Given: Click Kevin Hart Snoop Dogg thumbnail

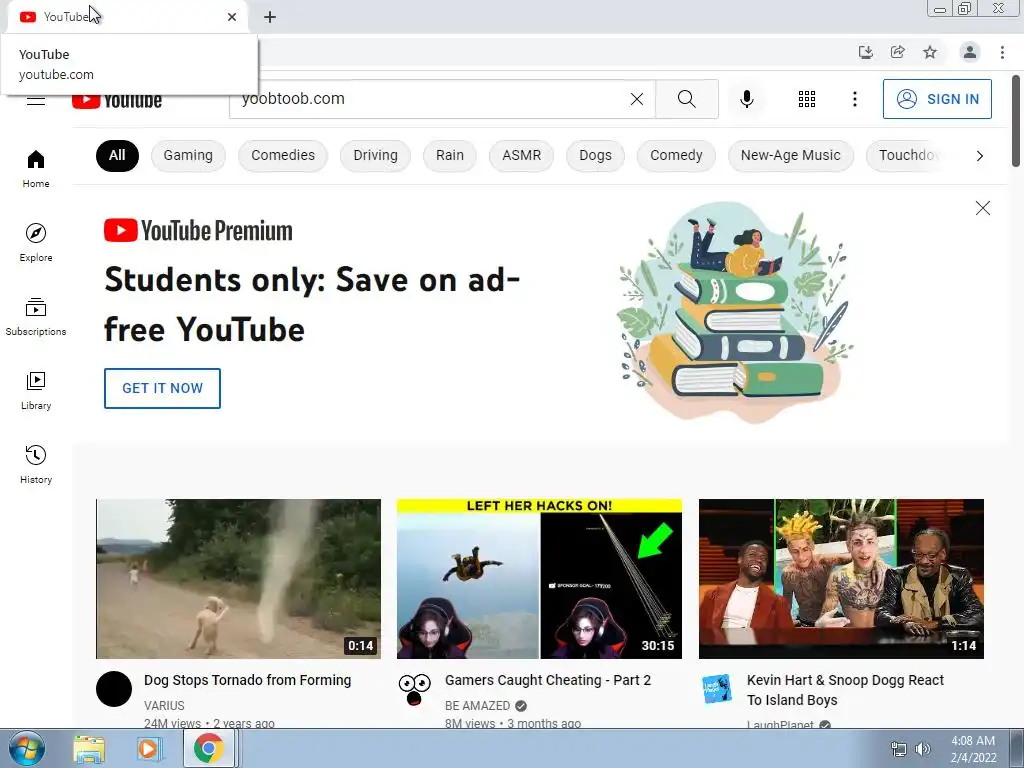Looking at the screenshot, I should (841, 579).
